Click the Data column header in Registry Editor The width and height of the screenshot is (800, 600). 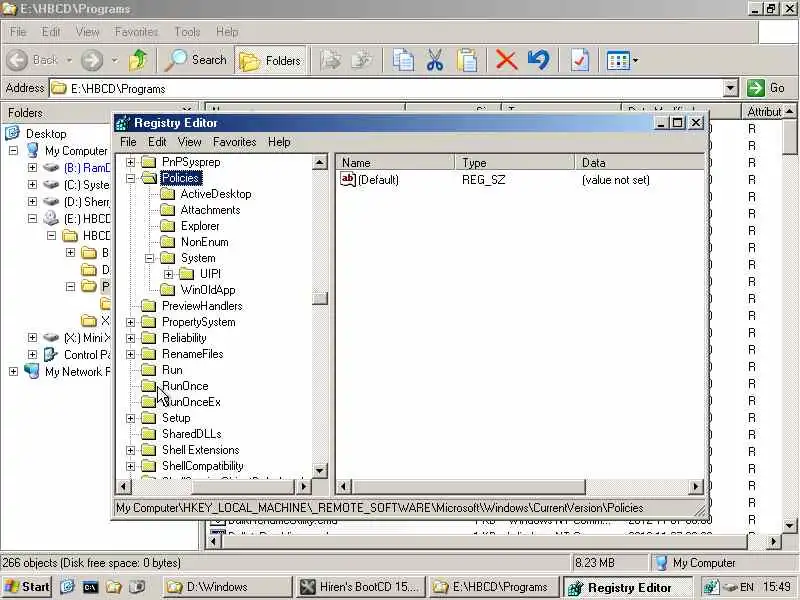639,163
